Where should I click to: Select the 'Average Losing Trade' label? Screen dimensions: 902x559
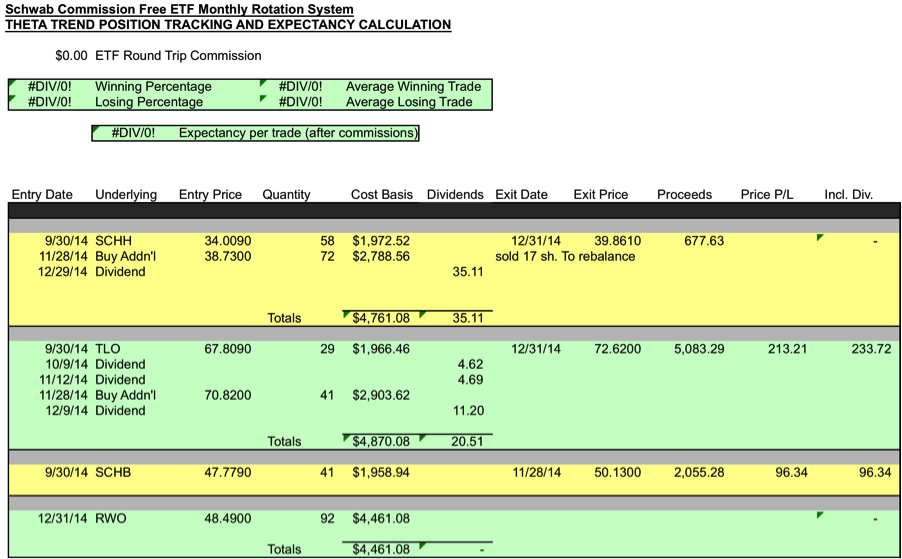coord(409,102)
